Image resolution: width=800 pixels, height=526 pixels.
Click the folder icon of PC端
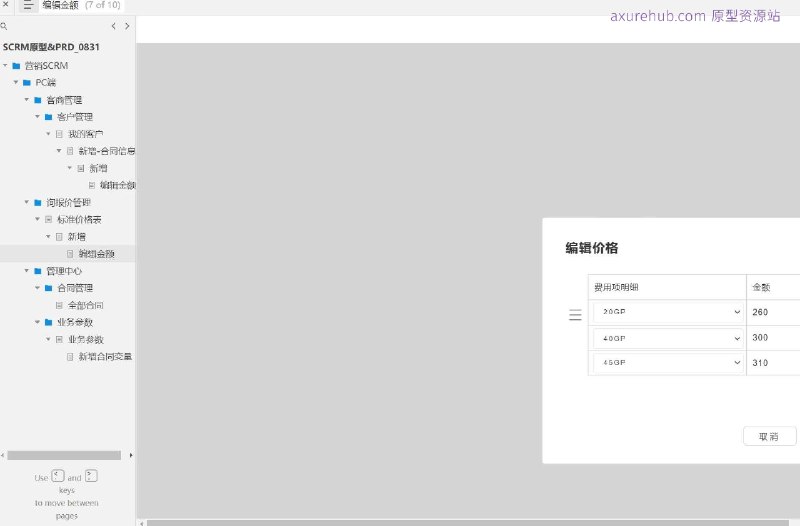[x=27, y=83]
